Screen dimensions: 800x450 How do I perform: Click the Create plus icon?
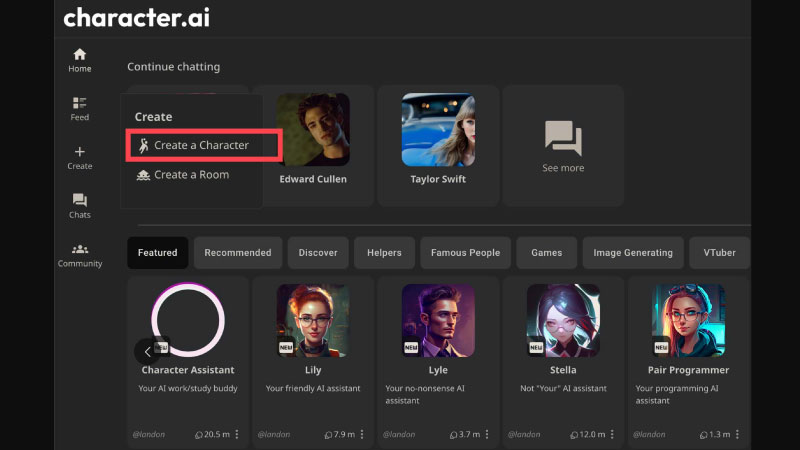(80, 152)
